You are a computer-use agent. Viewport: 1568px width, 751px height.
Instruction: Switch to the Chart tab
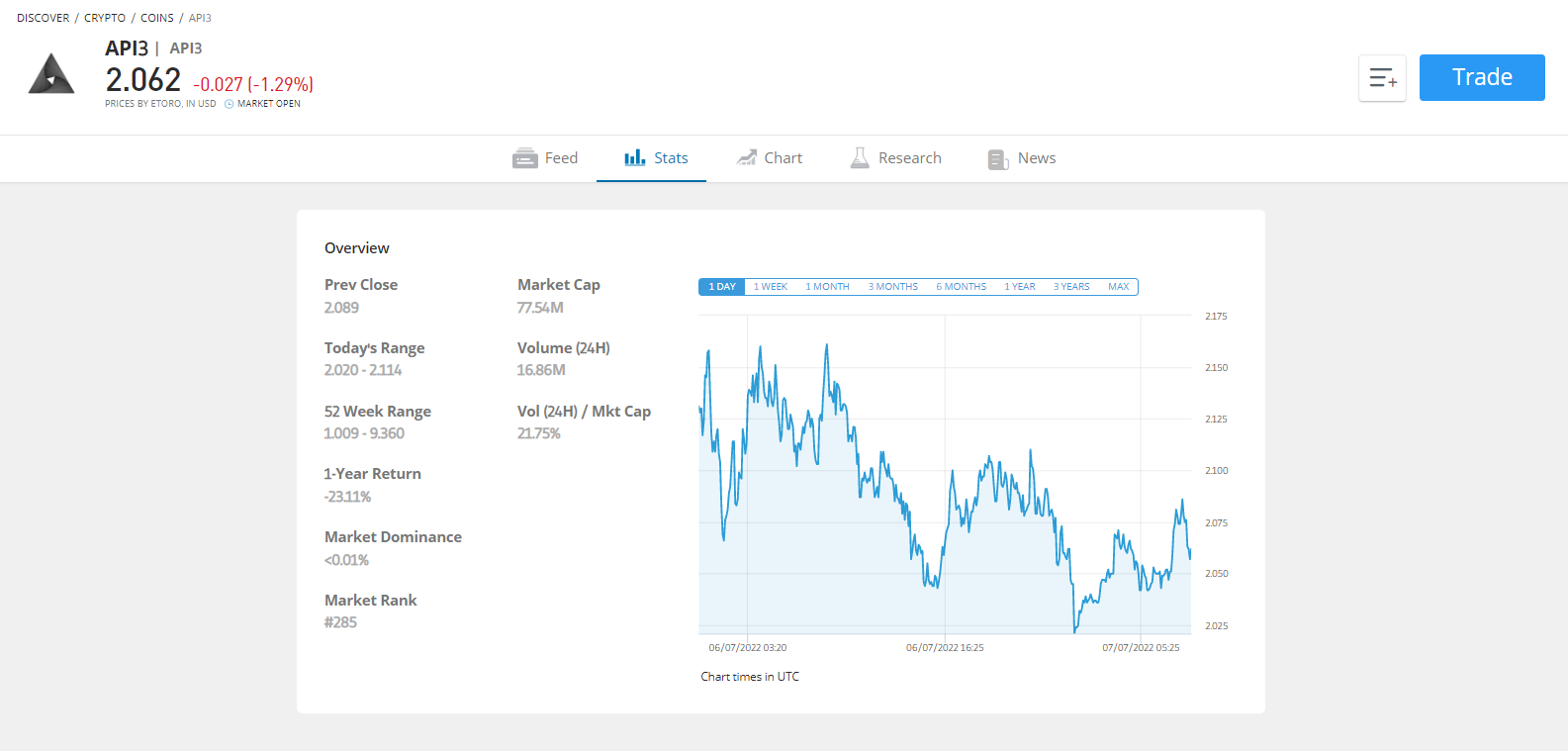coord(769,158)
